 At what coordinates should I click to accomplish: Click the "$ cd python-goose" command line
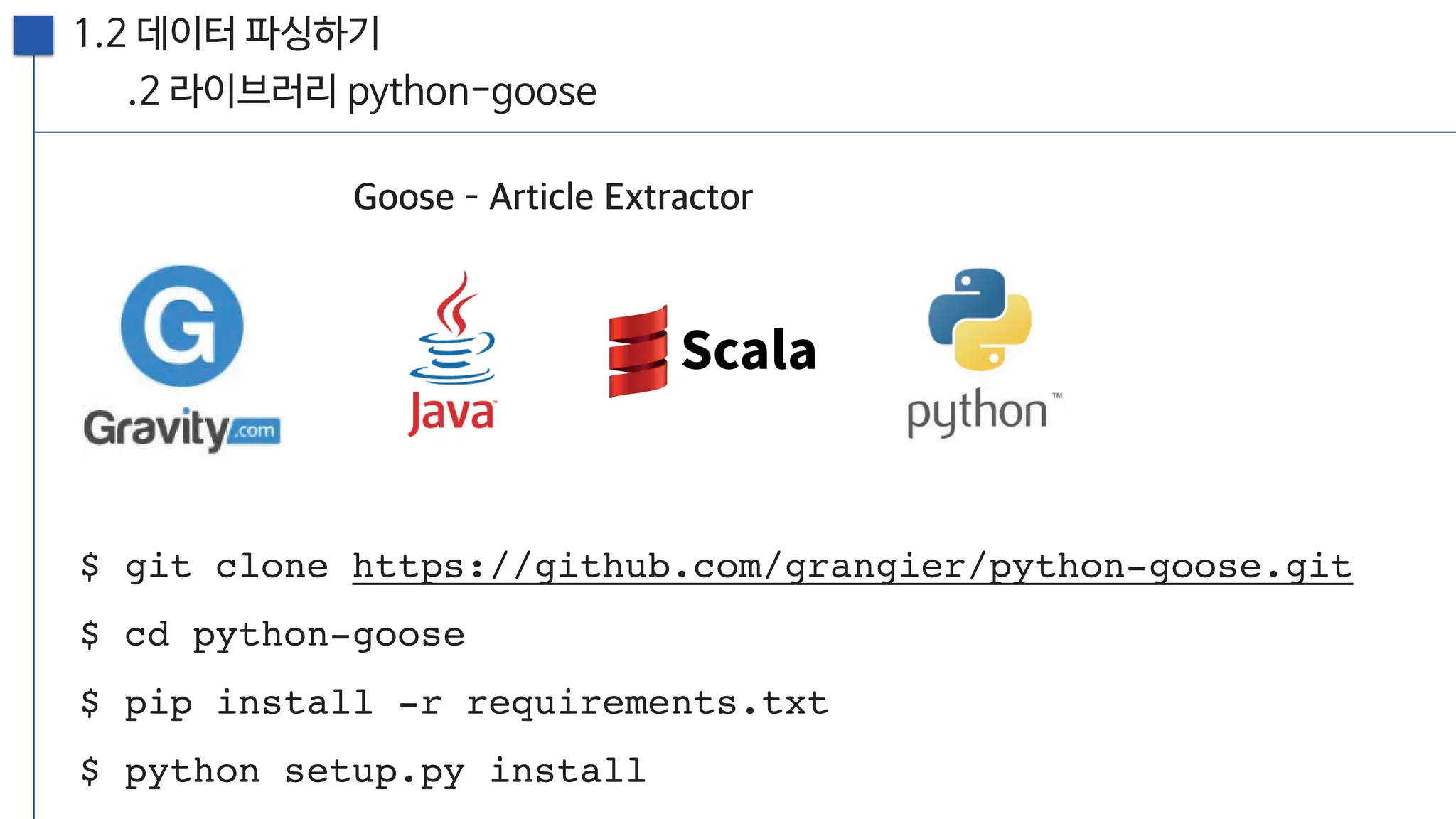(x=273, y=635)
